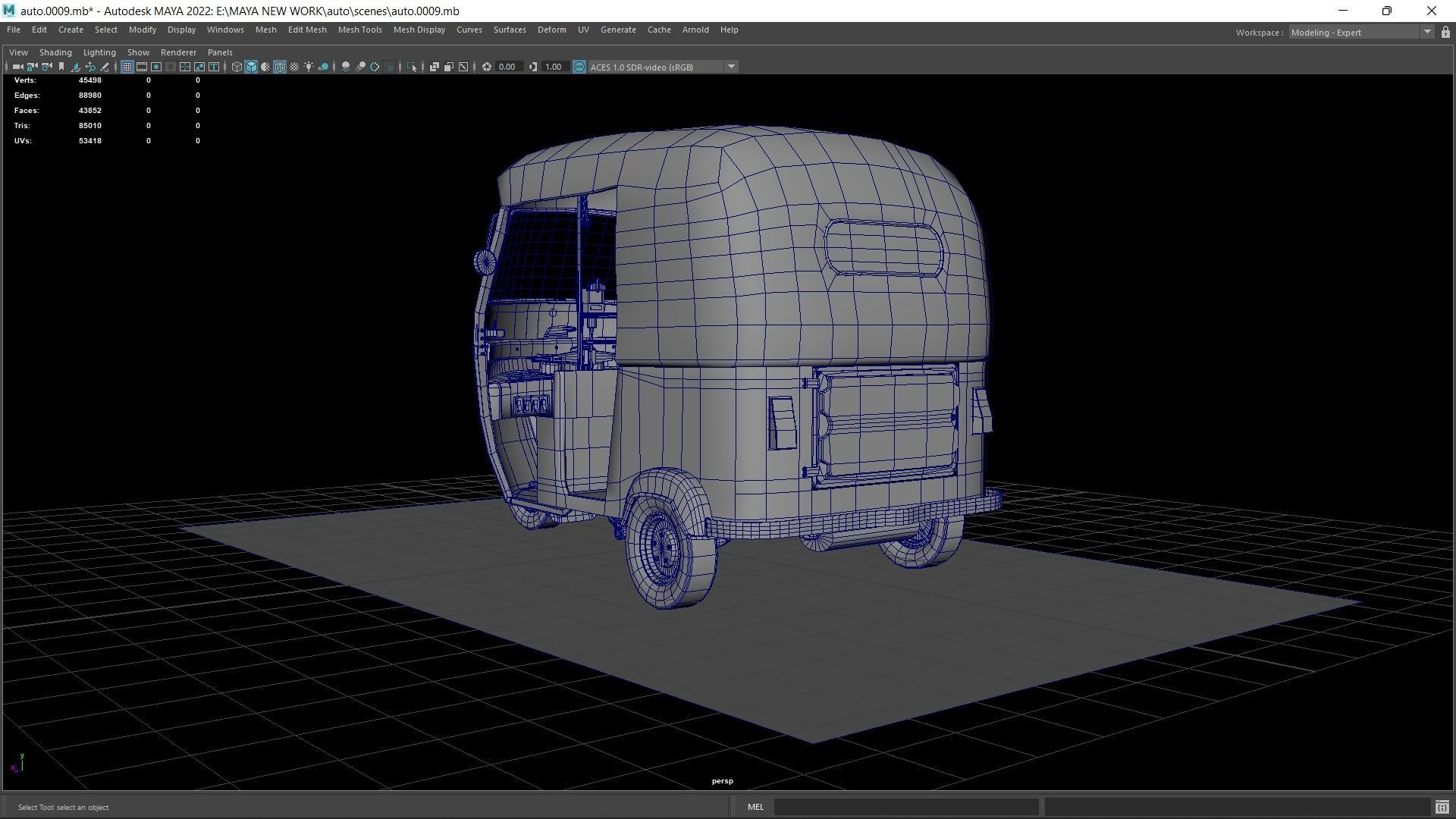Click Screen Space Ambient Occlusion icon
The height and width of the screenshot is (819, 1456).
(x=346, y=67)
